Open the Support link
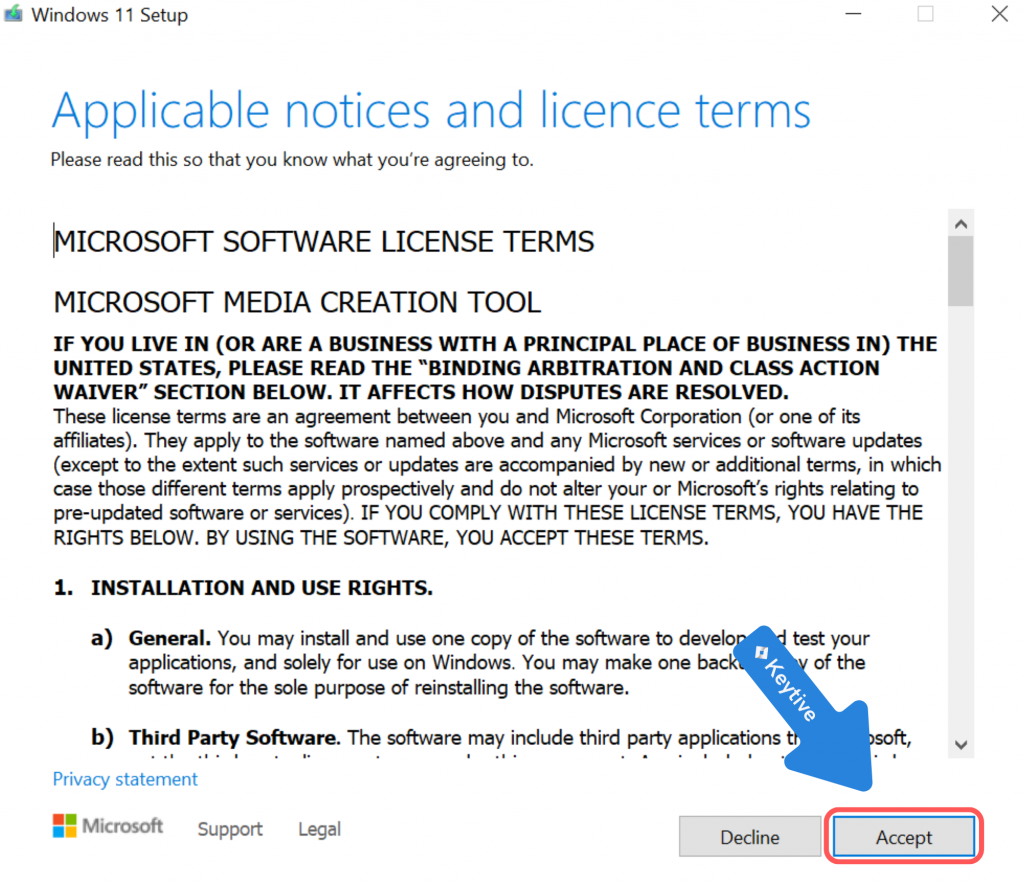The height and width of the screenshot is (887, 1024). pyautogui.click(x=230, y=829)
